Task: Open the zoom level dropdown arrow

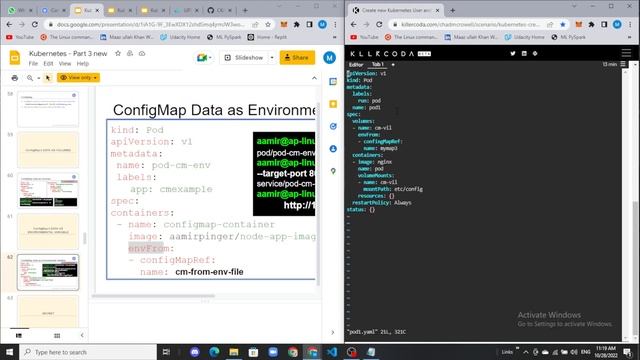Action: 38,78
